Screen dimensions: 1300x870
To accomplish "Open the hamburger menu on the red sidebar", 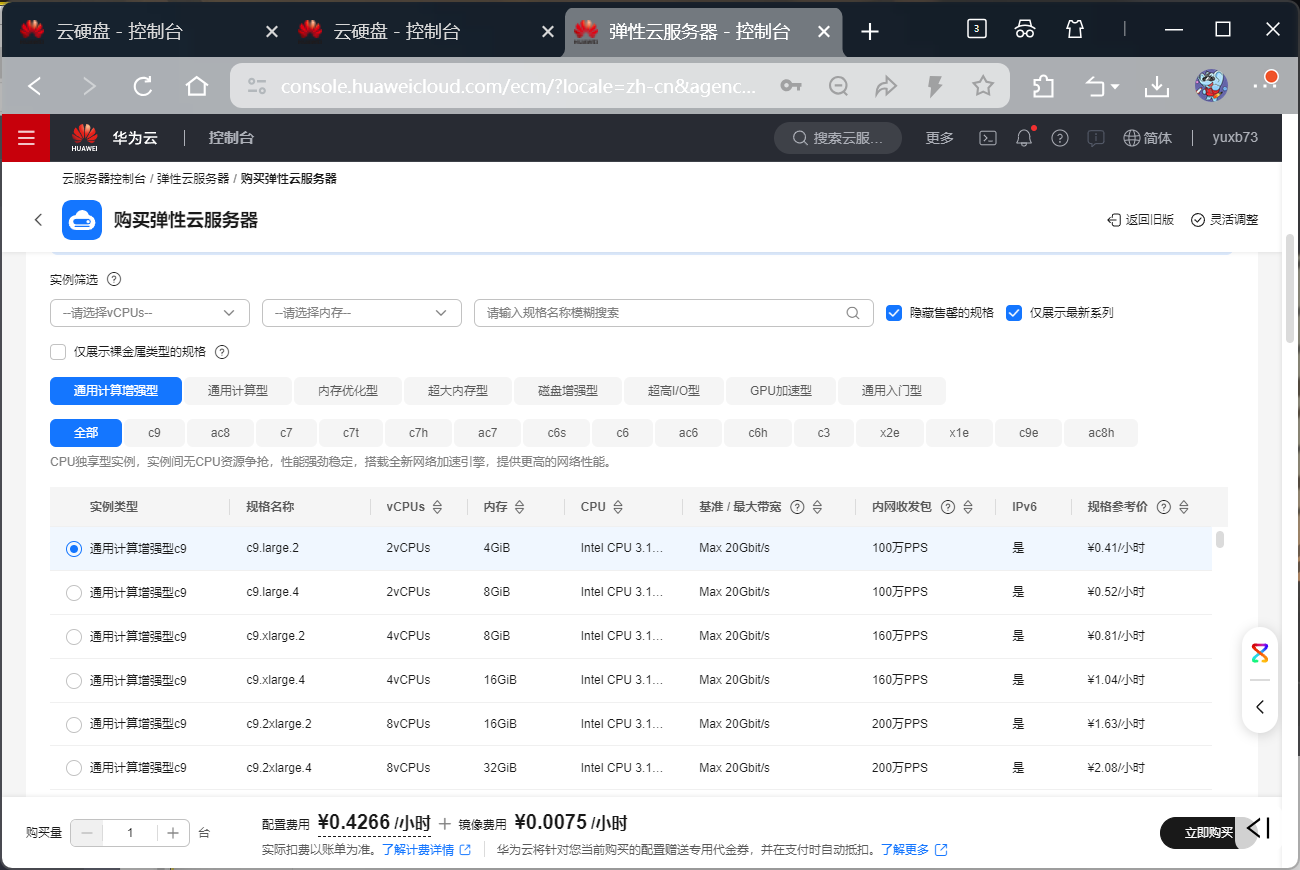I will click(x=25, y=137).
